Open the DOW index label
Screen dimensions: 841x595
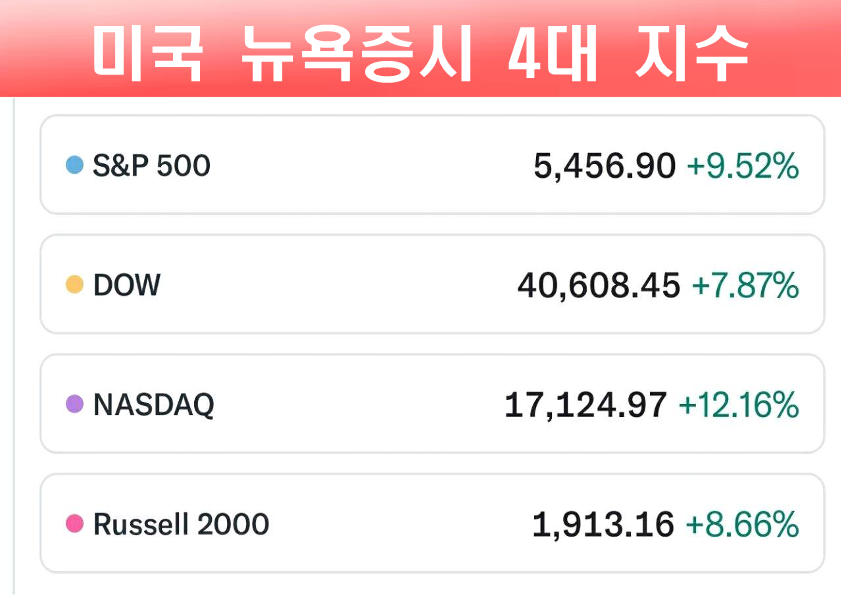click(x=126, y=285)
